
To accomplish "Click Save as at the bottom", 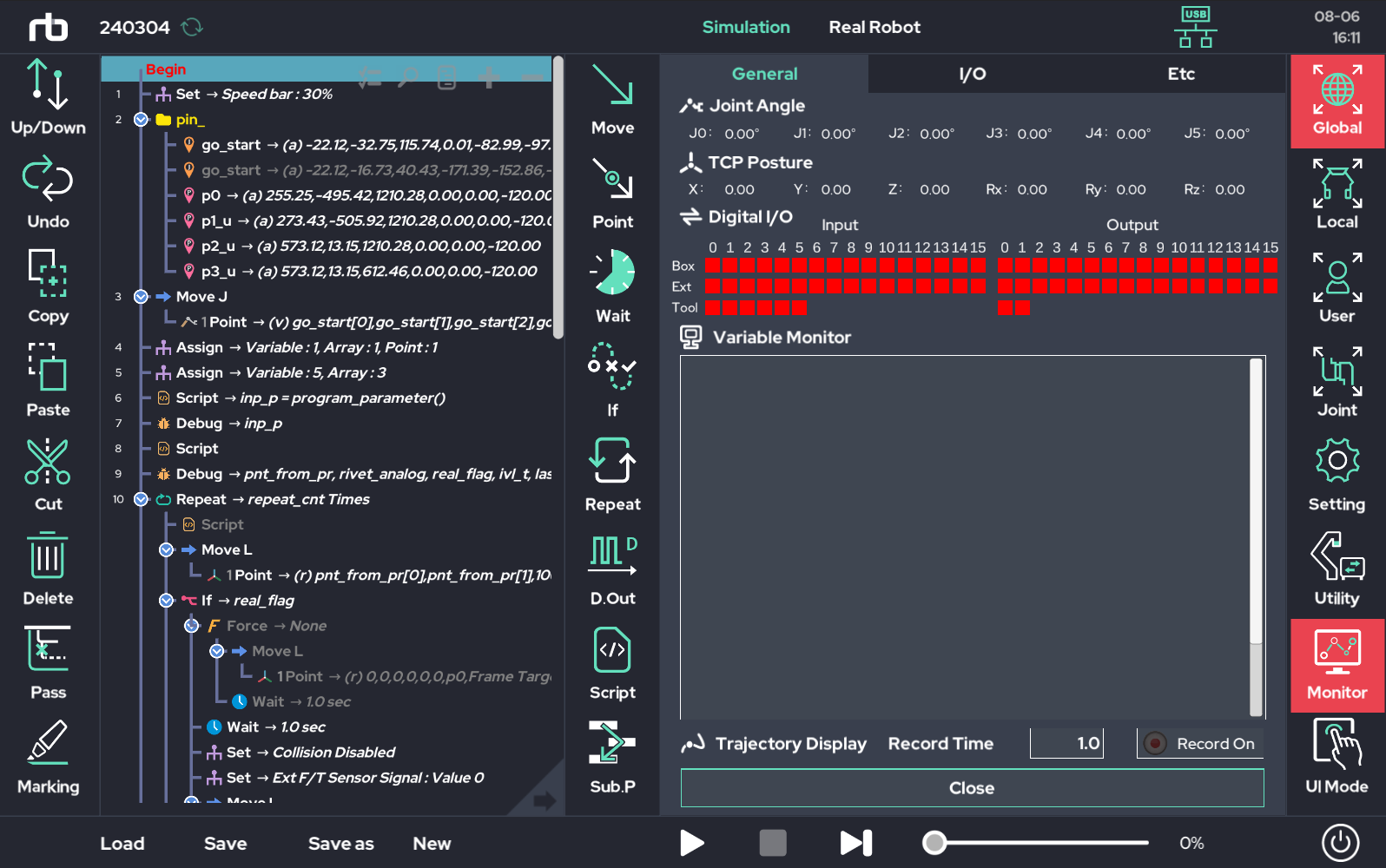I will tap(341, 844).
